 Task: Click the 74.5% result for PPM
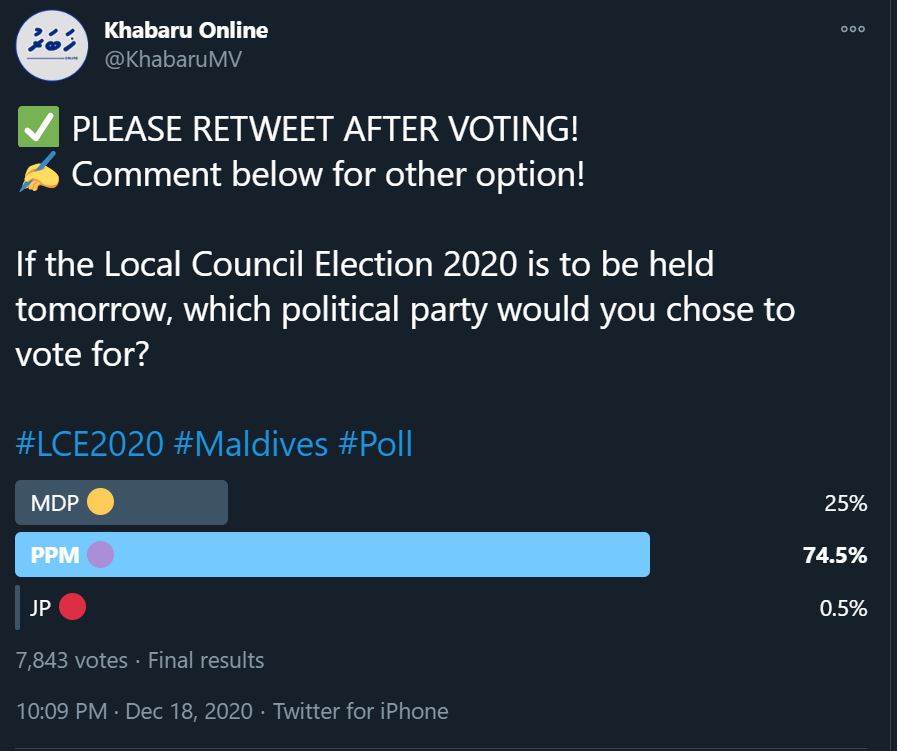point(834,555)
